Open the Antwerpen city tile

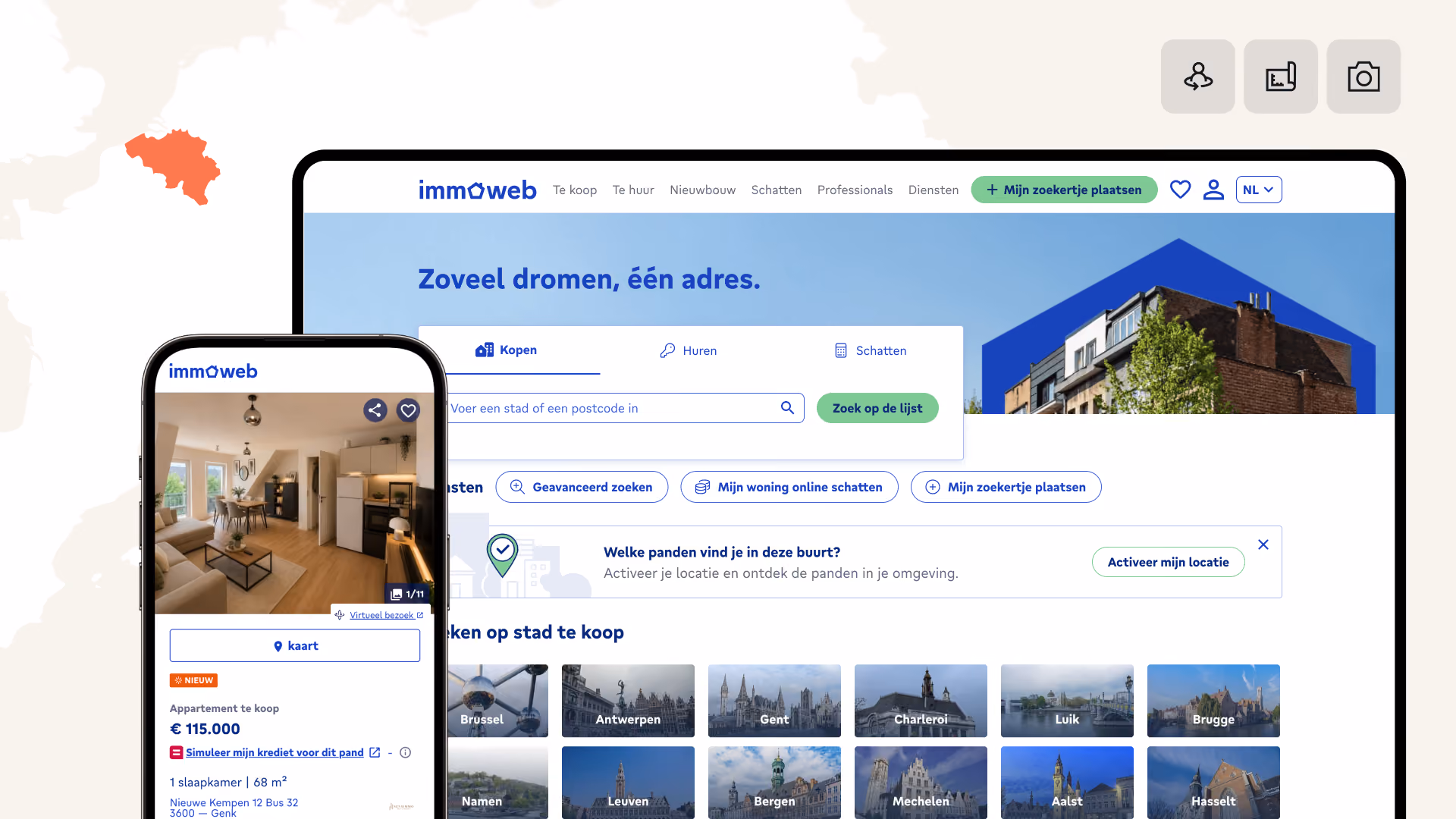point(628,701)
